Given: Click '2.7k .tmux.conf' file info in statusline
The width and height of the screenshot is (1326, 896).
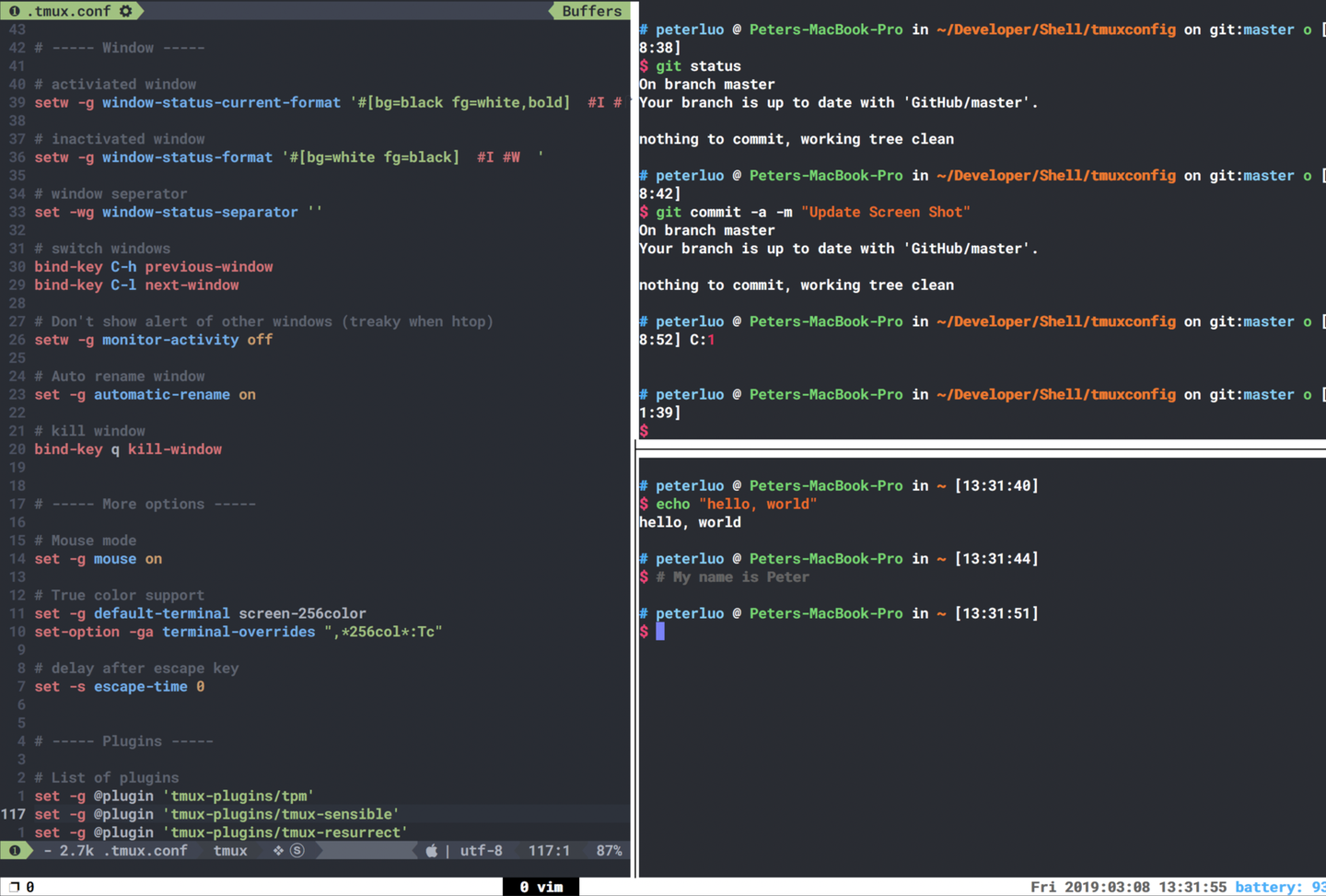Looking at the screenshot, I should coord(123,851).
